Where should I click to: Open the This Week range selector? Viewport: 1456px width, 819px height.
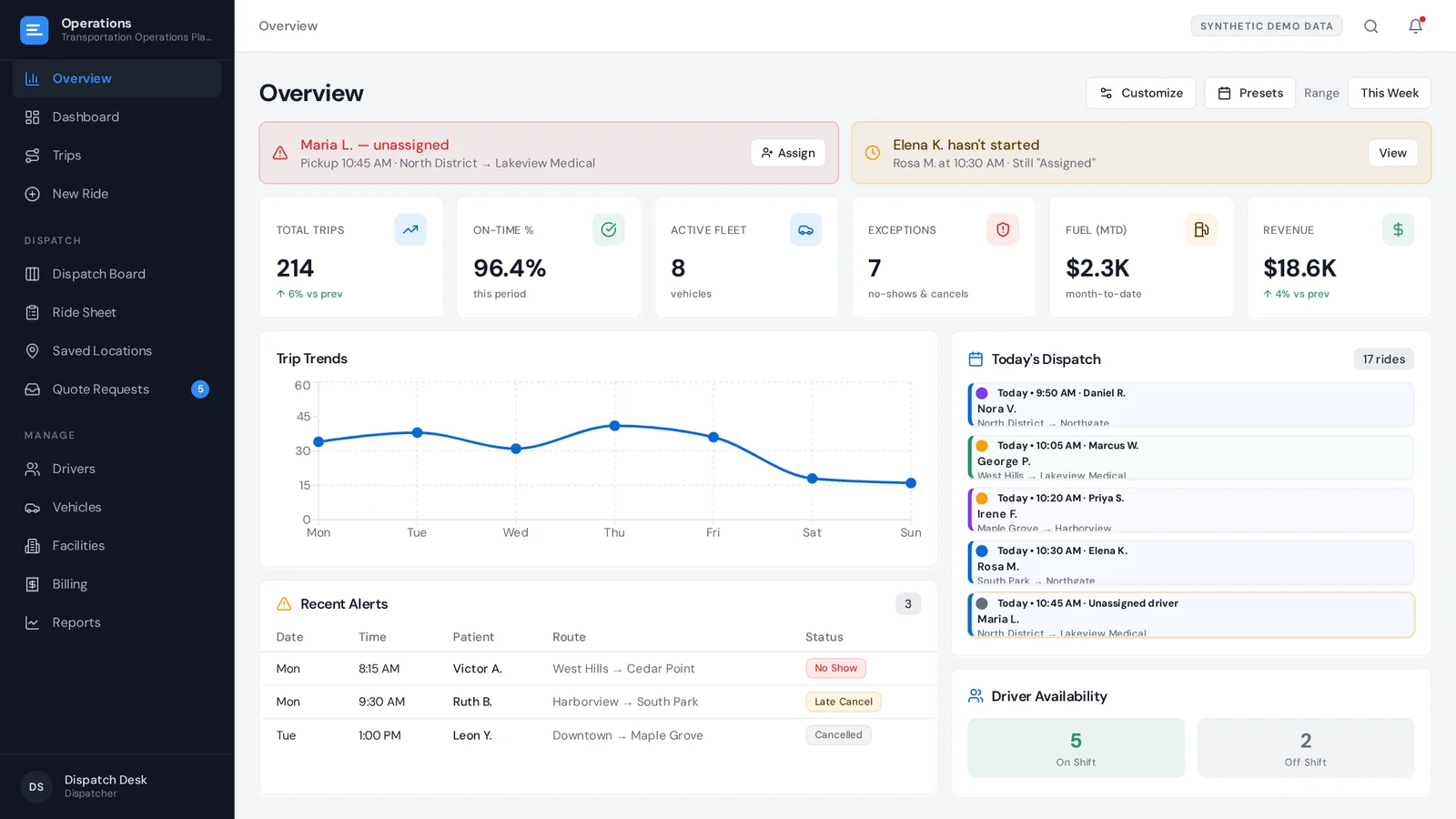[1390, 93]
